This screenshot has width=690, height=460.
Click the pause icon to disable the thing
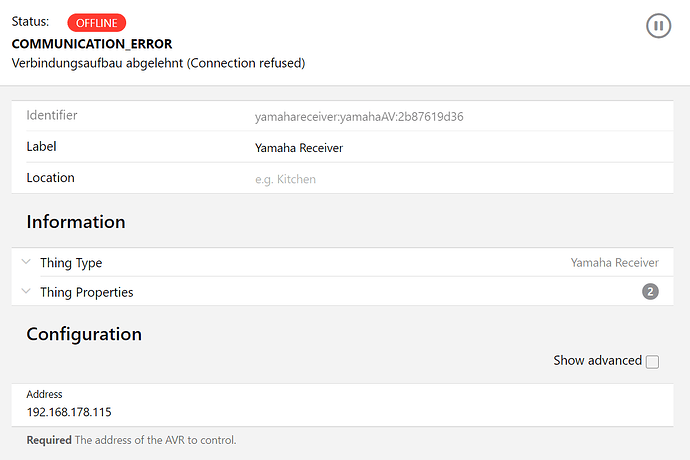pos(658,27)
